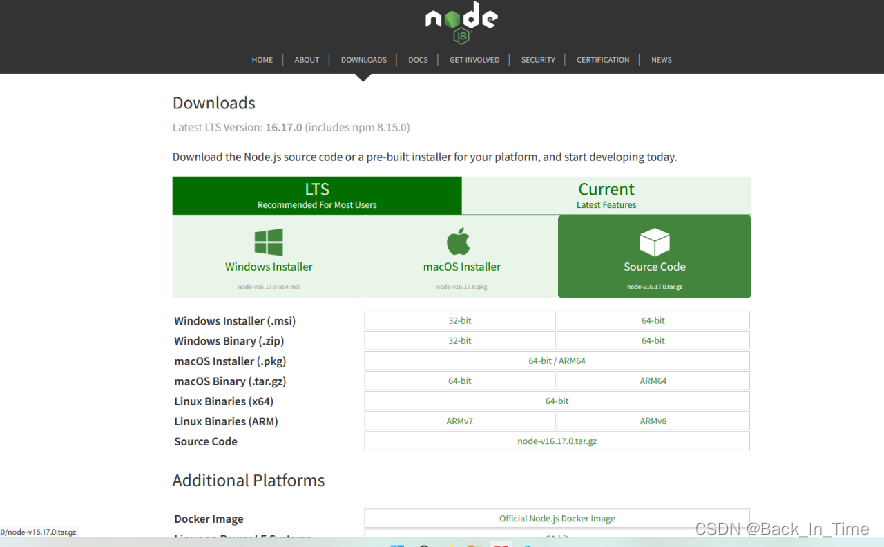Go to the DOCS page
This screenshot has width=884, height=547.
click(x=418, y=60)
